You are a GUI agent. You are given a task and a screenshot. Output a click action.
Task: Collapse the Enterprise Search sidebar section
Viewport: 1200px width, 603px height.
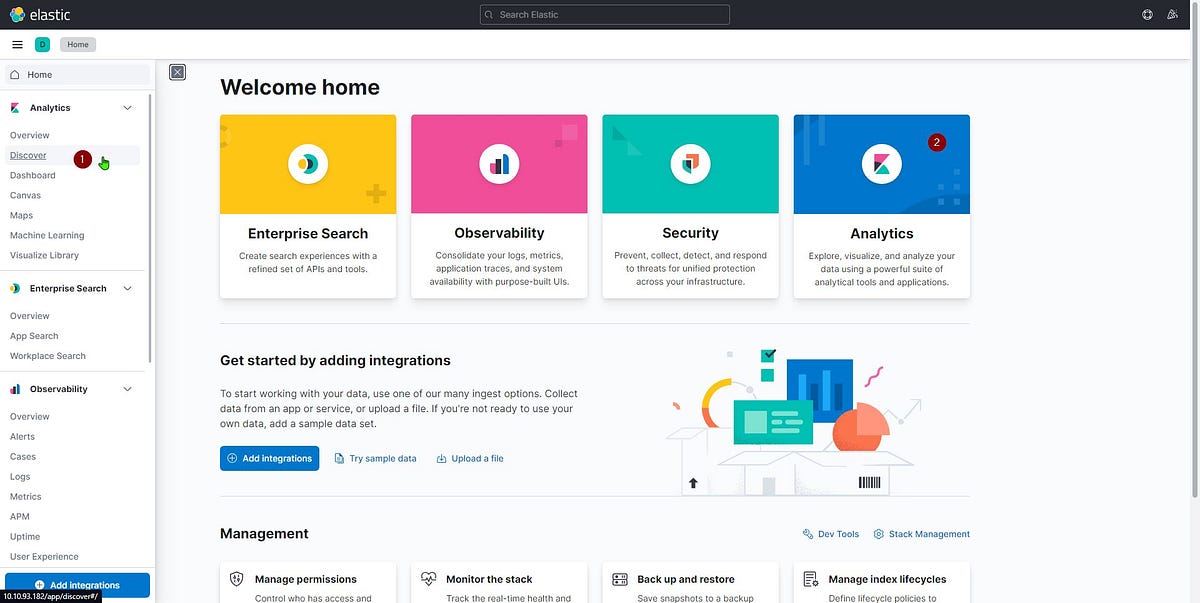point(127,288)
